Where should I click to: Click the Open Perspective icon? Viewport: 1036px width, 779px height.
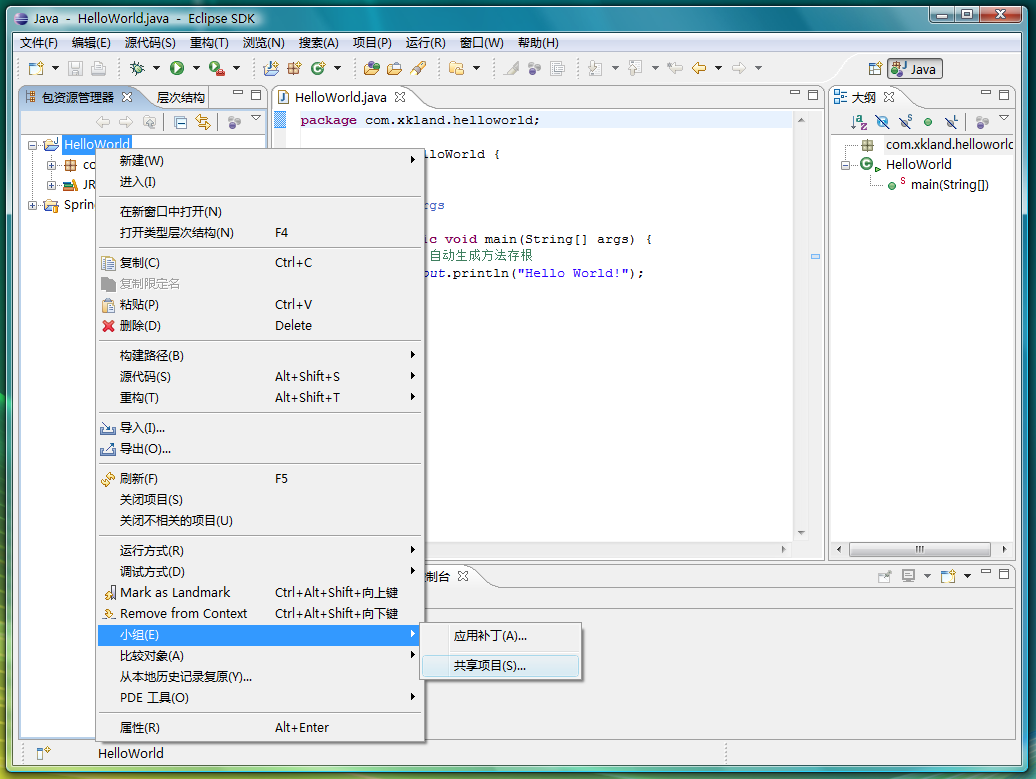[x=875, y=69]
